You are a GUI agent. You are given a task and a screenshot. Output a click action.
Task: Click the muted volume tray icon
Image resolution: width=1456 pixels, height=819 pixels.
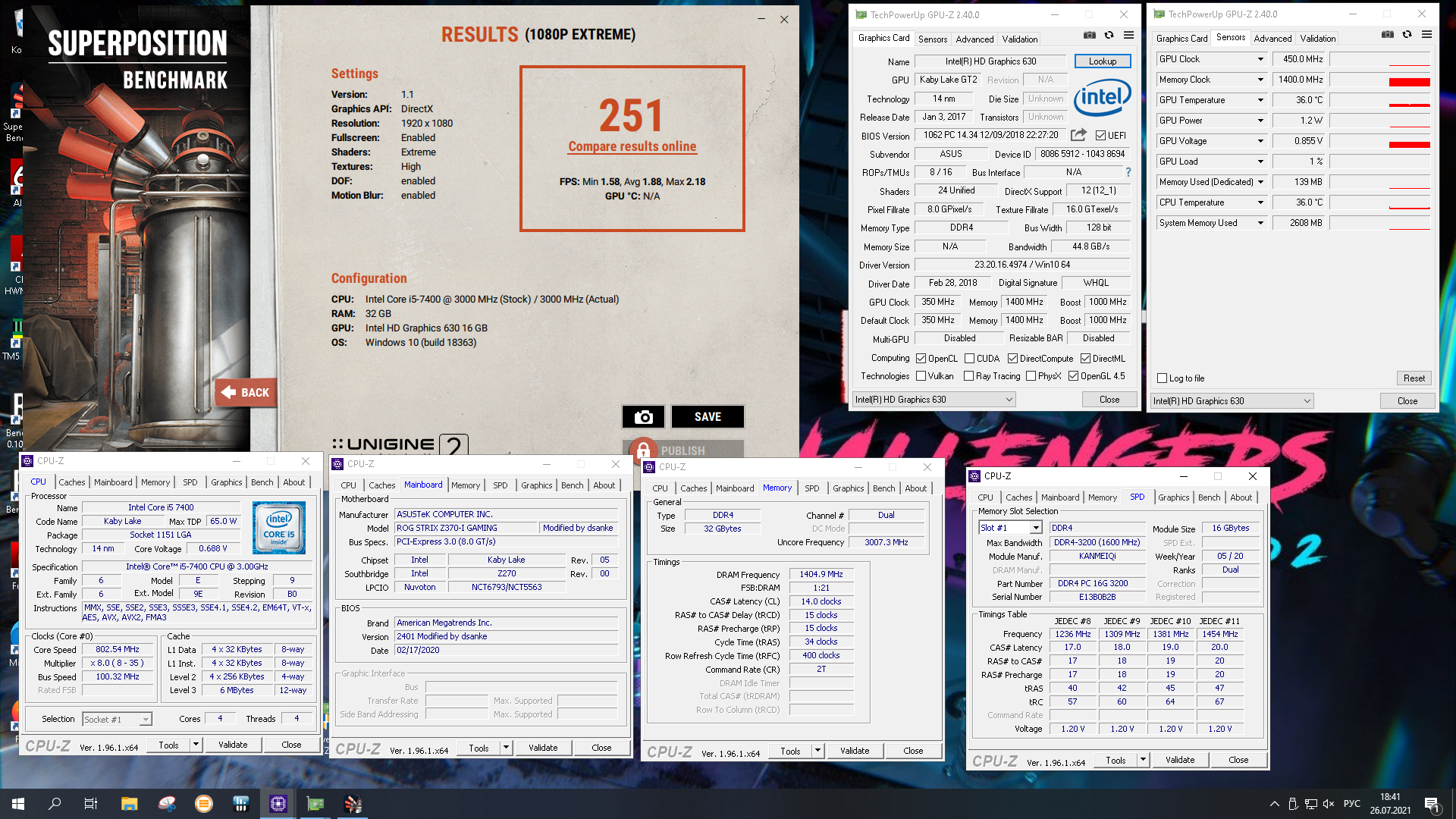coord(1329,804)
